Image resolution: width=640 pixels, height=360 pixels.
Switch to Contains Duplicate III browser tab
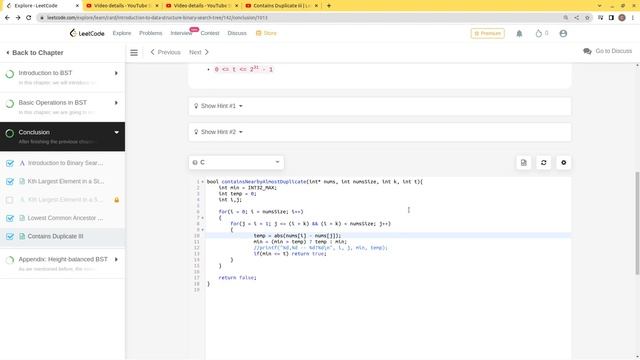click(x=281, y=6)
